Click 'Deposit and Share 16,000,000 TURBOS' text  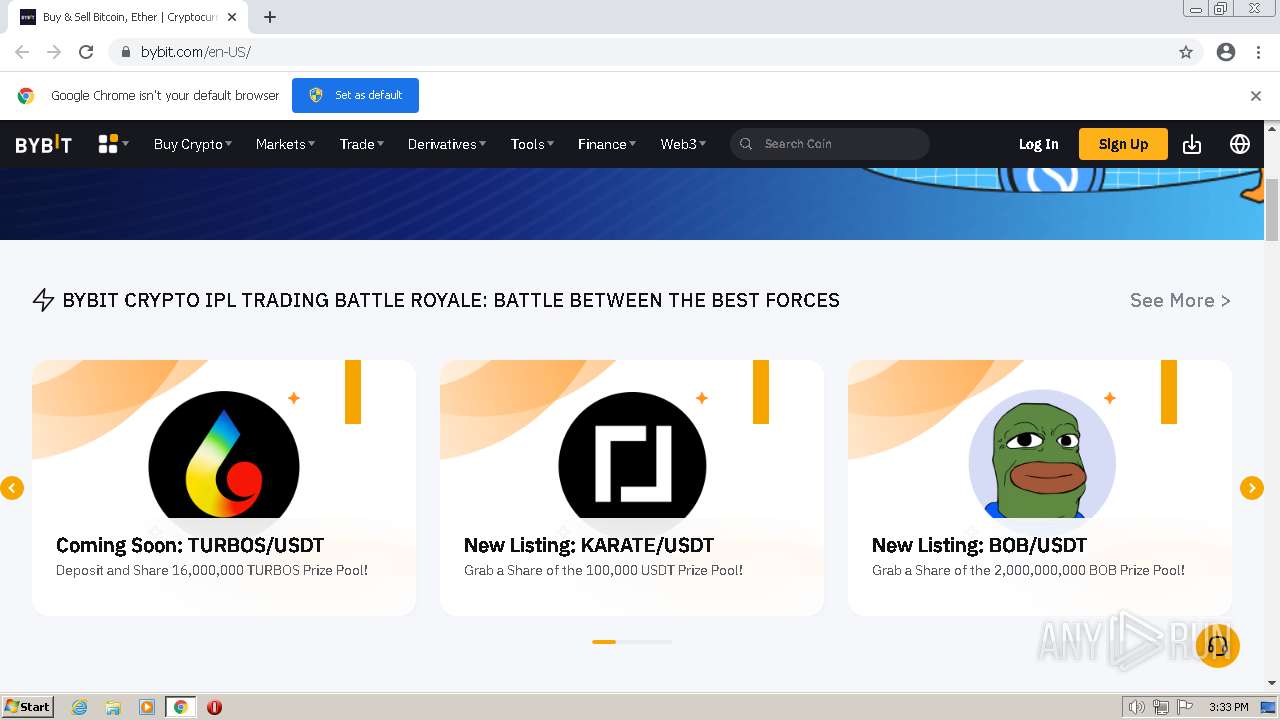pos(178,570)
